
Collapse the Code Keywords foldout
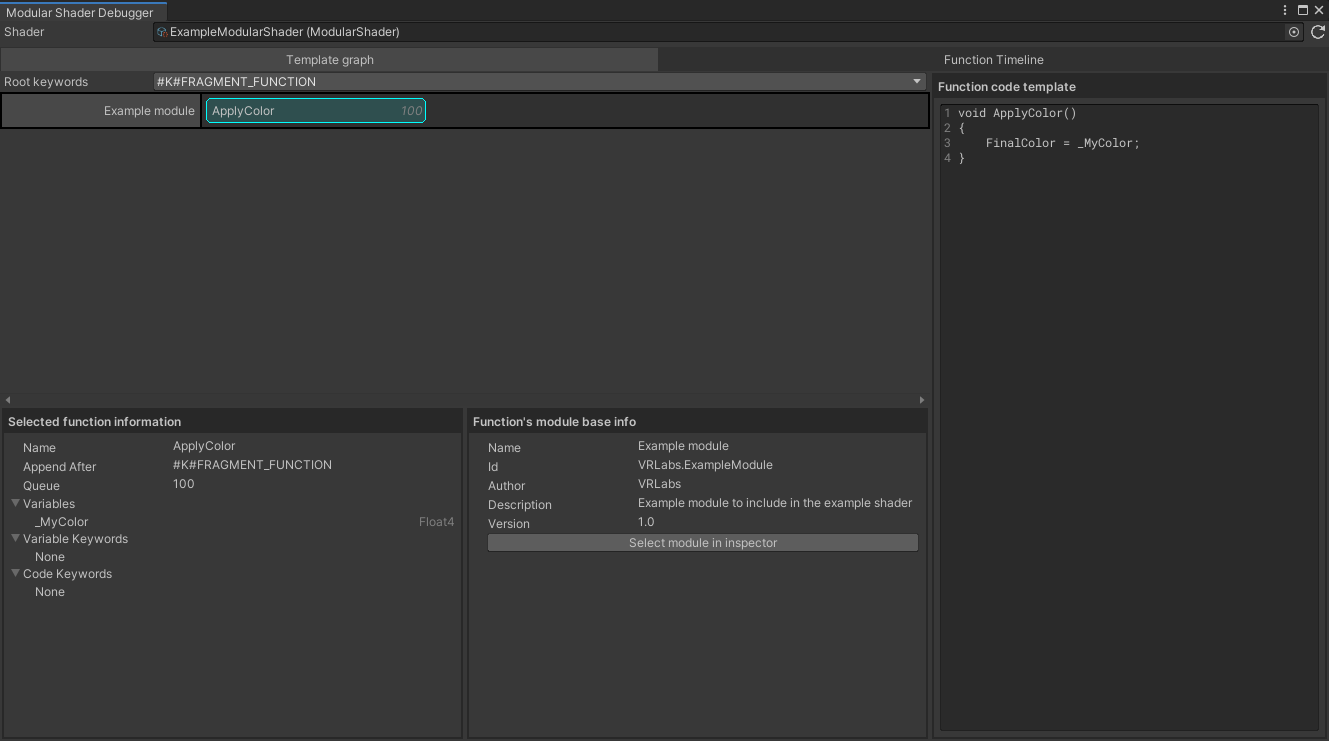pyautogui.click(x=16, y=573)
